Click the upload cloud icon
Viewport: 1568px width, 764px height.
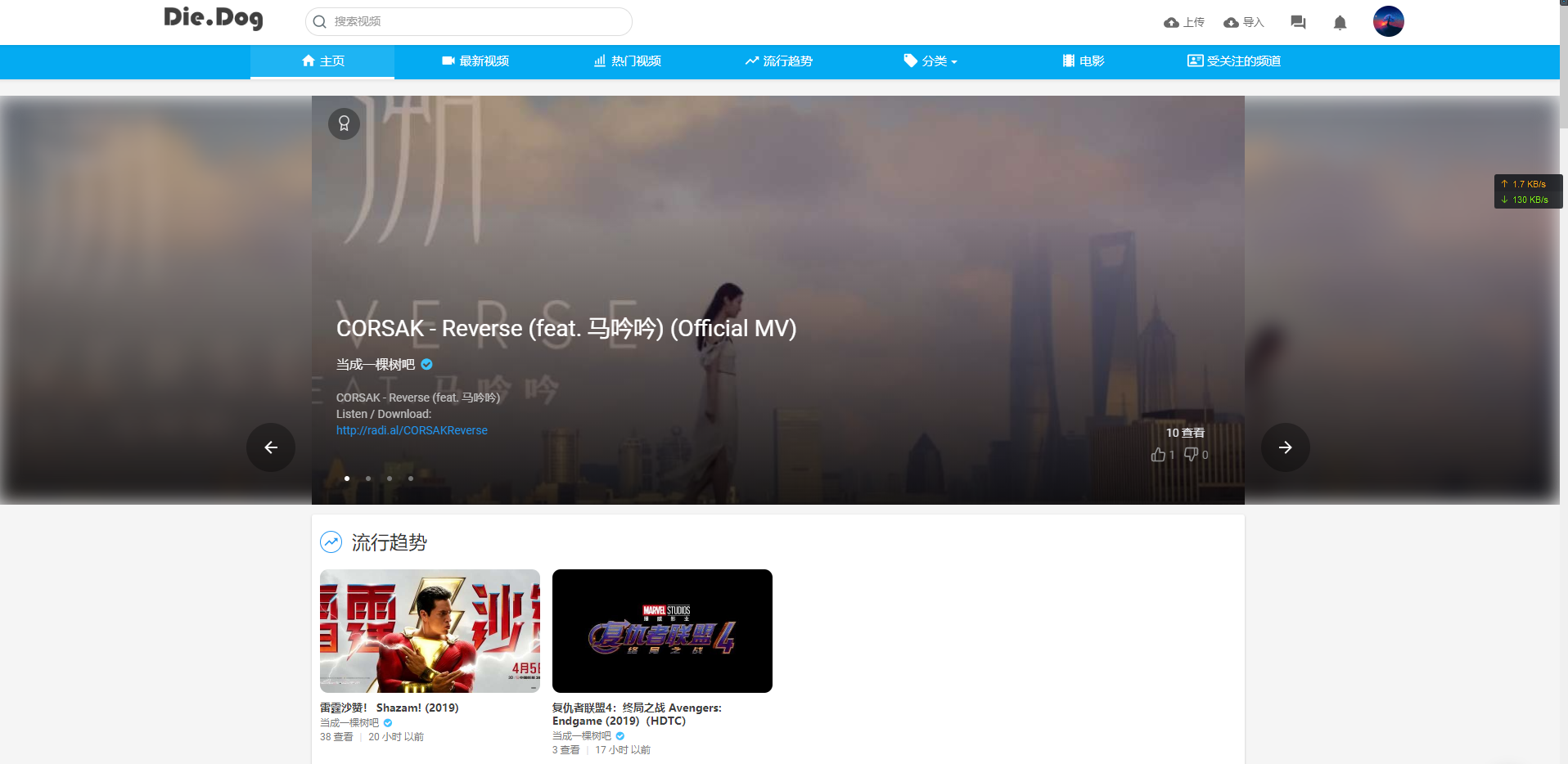tap(1171, 23)
